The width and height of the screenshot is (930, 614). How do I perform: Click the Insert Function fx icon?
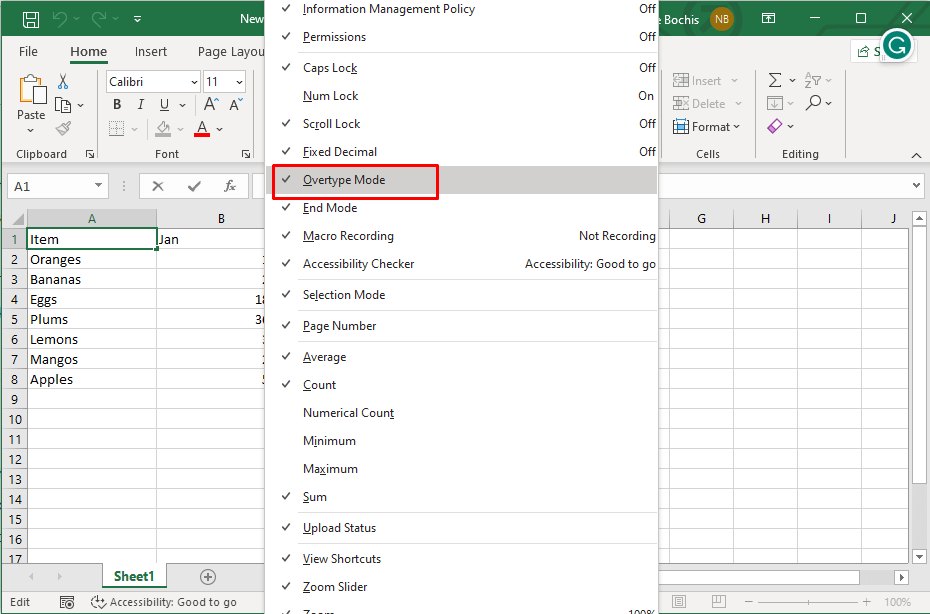[x=229, y=186]
